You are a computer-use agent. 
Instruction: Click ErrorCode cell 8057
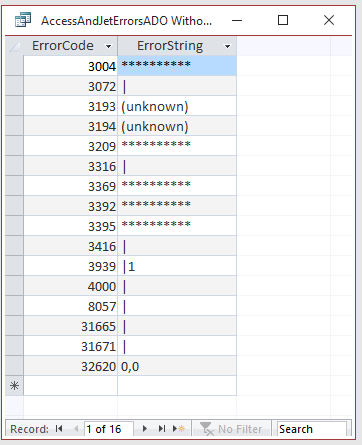pos(70,306)
